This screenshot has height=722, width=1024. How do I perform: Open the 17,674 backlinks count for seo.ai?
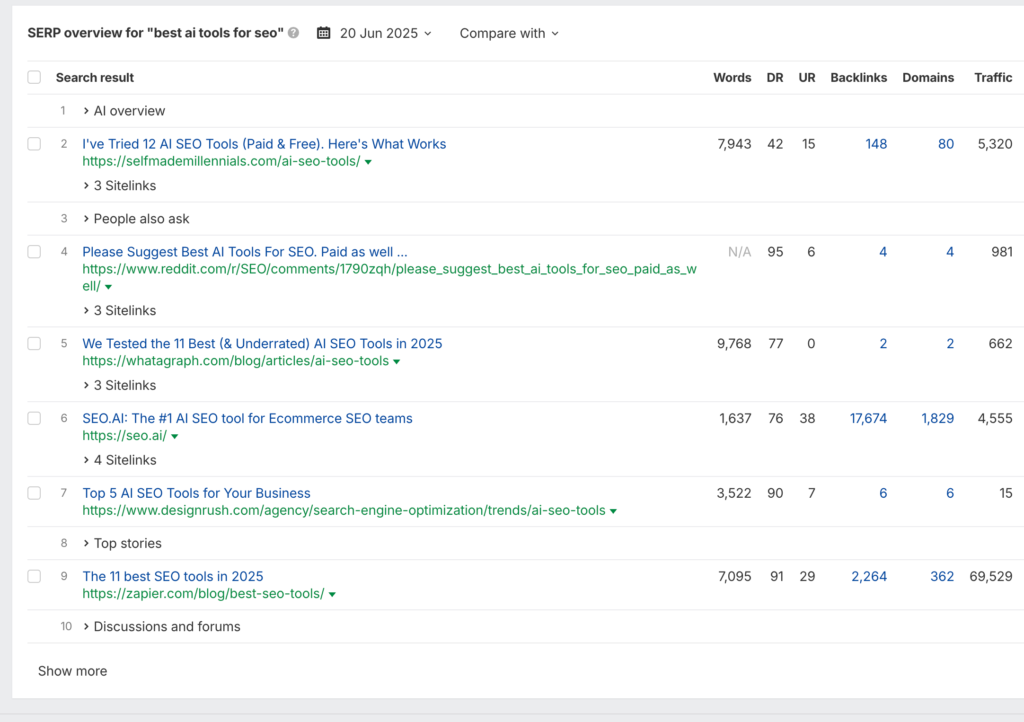[x=869, y=418]
